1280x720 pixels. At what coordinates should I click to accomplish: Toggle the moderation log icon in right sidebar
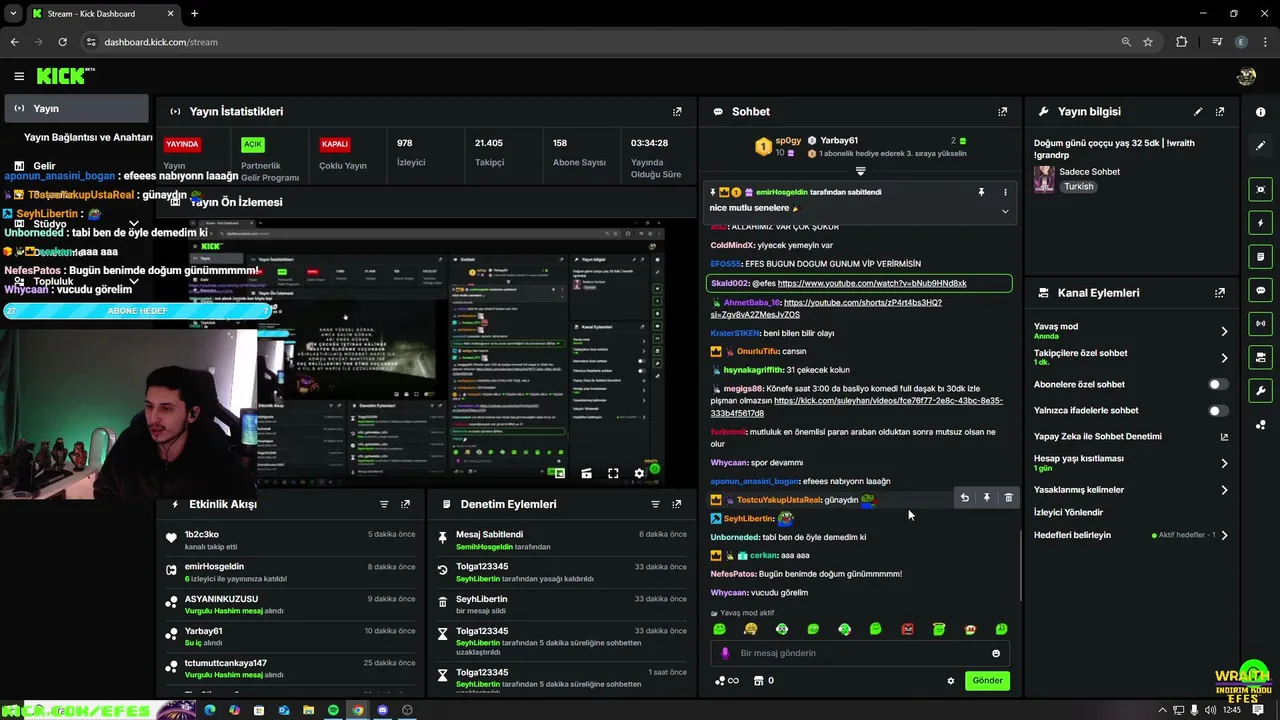click(x=1260, y=257)
